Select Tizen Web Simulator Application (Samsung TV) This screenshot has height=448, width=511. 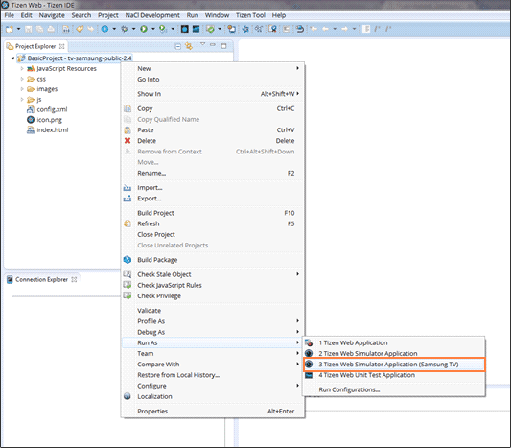[394, 364]
